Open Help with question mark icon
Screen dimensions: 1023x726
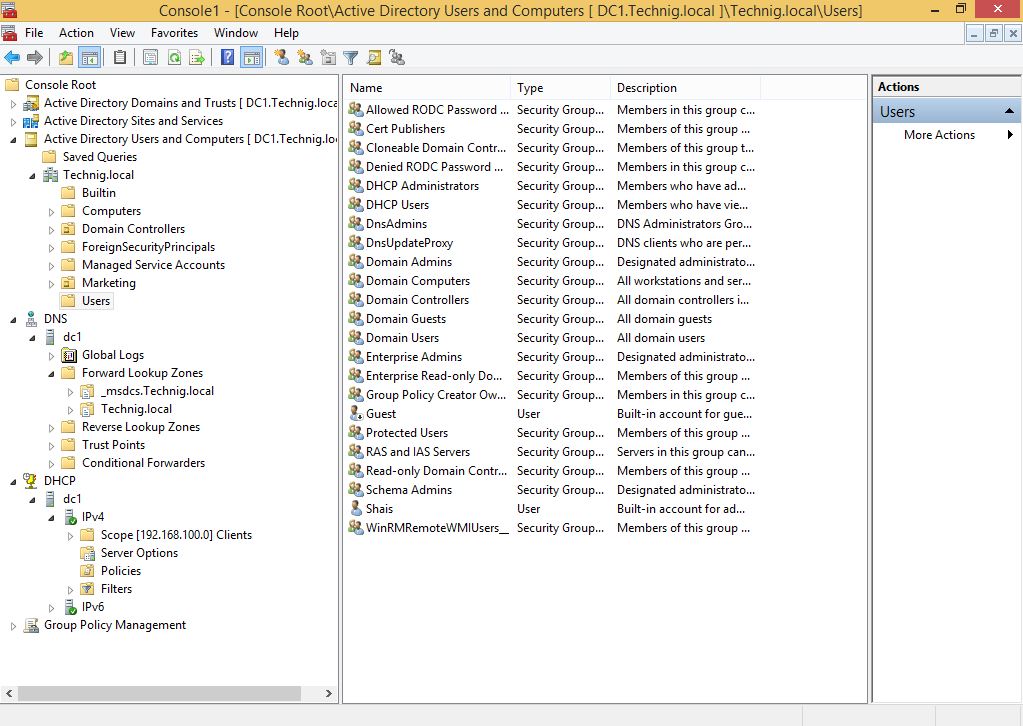tap(227, 57)
